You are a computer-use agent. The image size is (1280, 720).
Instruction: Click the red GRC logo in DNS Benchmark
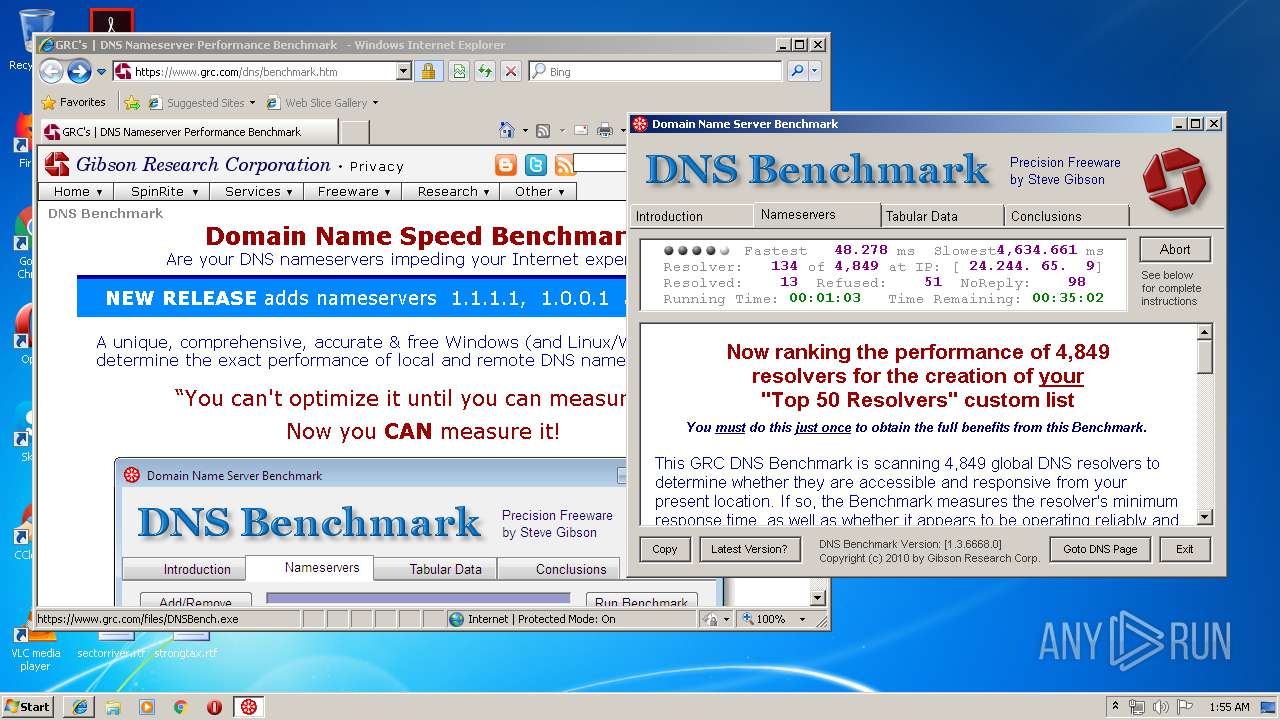click(1176, 179)
